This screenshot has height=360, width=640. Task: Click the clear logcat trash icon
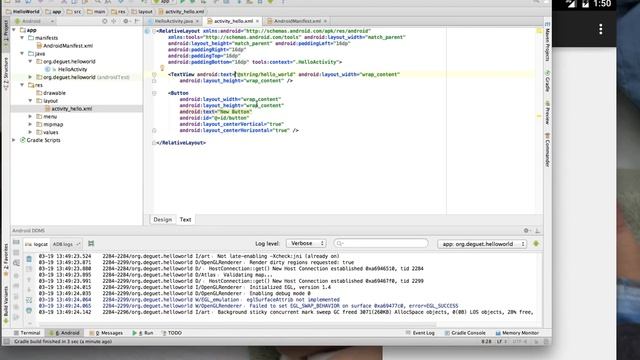[x=29, y=259]
